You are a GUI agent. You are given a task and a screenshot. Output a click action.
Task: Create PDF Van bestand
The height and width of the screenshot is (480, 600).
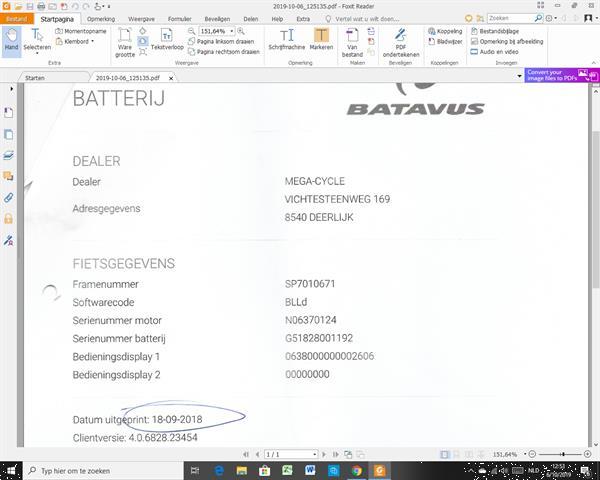[352, 42]
